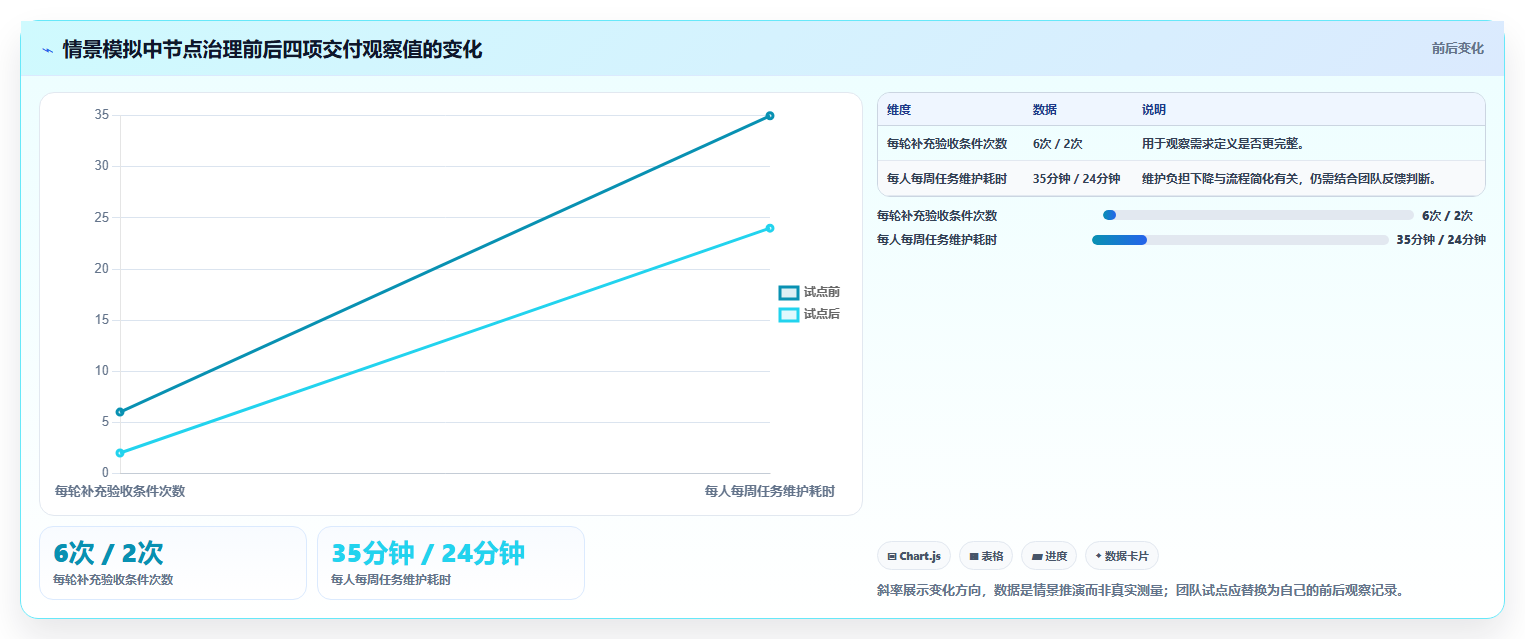Click the 试点前 data point at value 6
1525x639 pixels.
click(120, 412)
